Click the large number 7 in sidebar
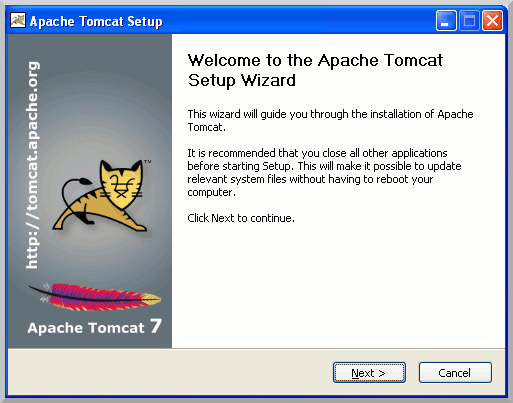Screen dimensions: 513x403 156,326
